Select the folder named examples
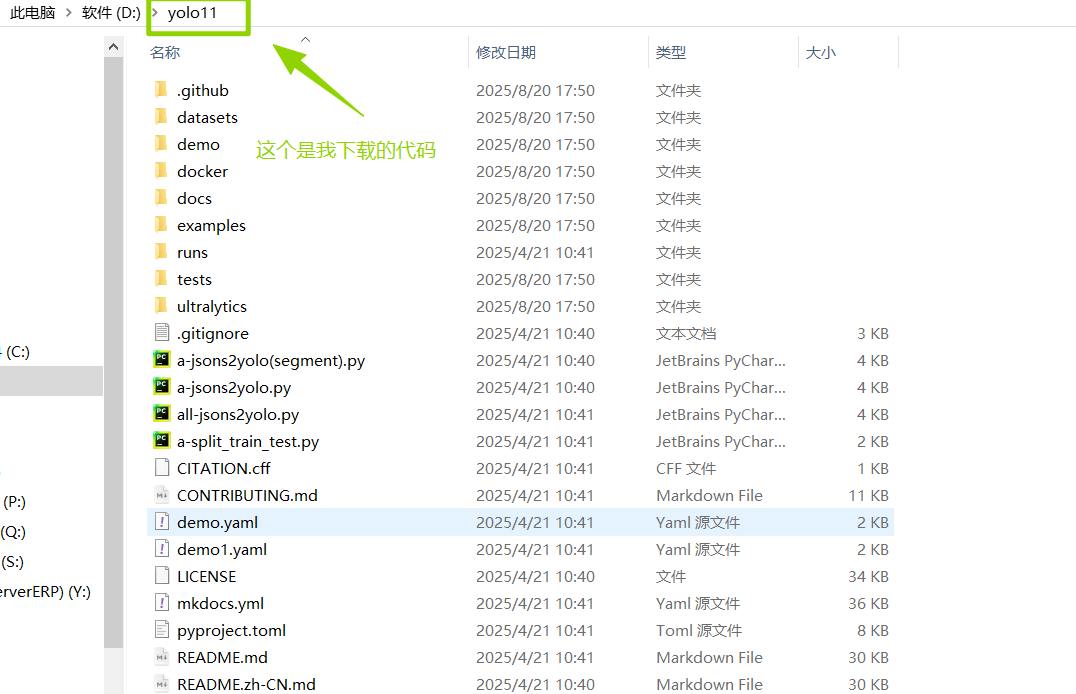This screenshot has width=1076, height=694. coord(211,225)
